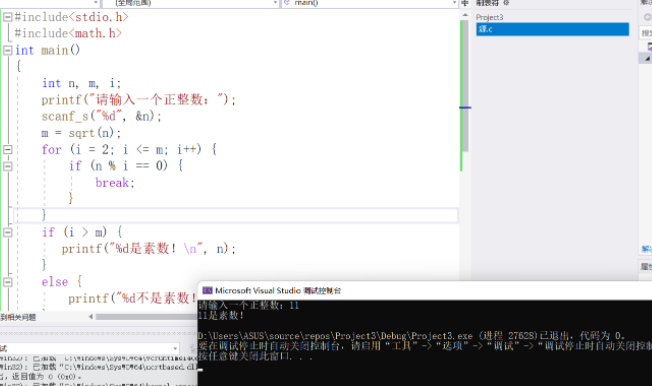Click the horizontal scrollbar left arrow
This screenshot has height=386, width=652.
[91, 317]
